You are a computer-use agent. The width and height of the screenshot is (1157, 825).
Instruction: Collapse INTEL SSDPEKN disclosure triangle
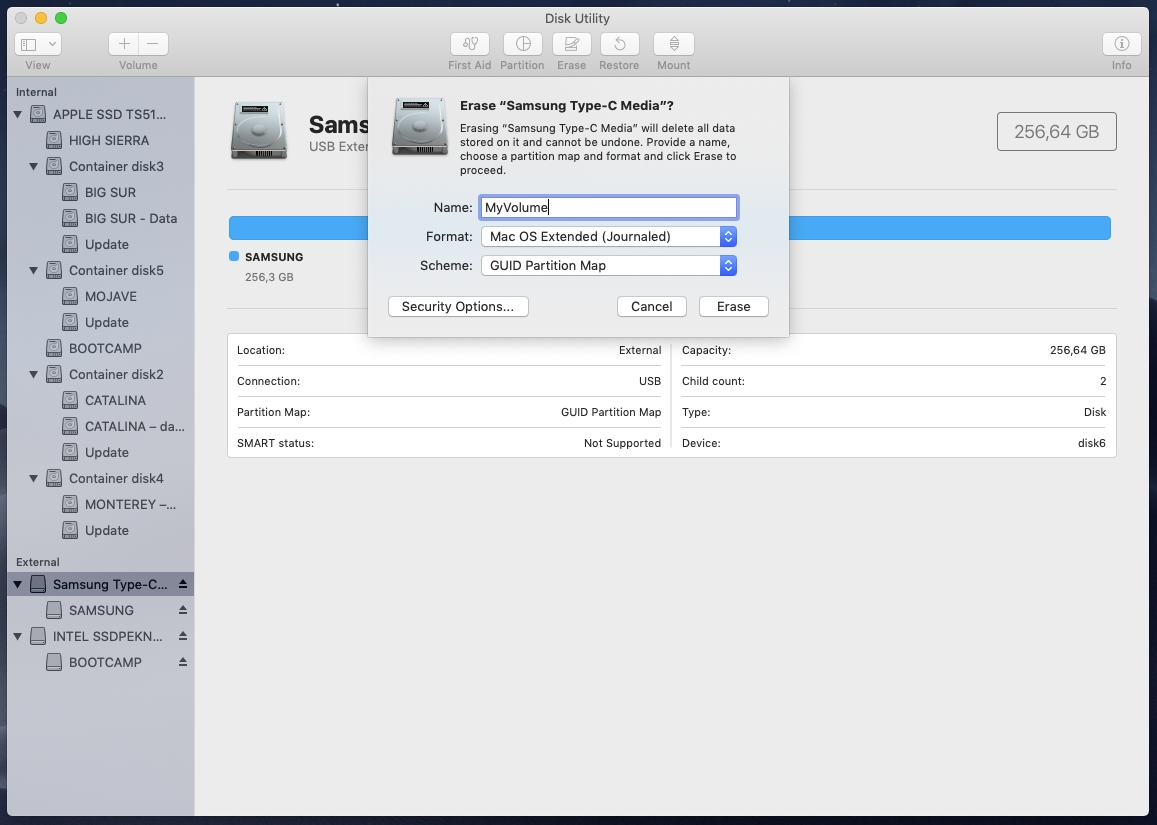click(18, 636)
